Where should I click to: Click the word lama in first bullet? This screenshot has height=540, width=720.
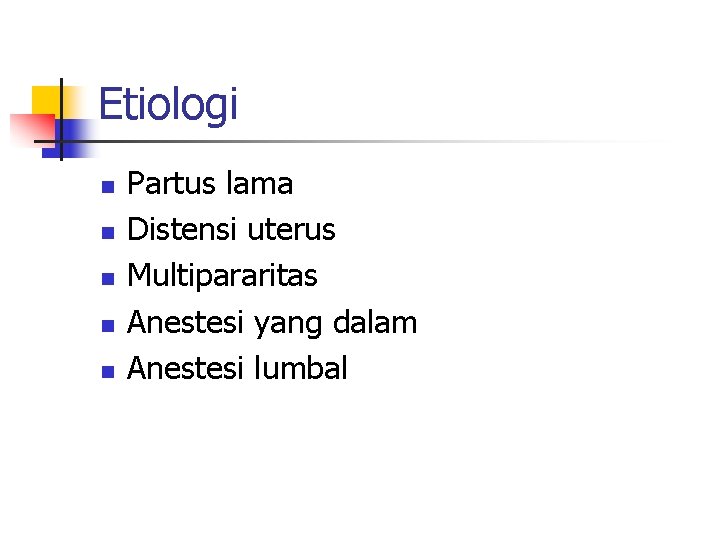click(x=259, y=184)
